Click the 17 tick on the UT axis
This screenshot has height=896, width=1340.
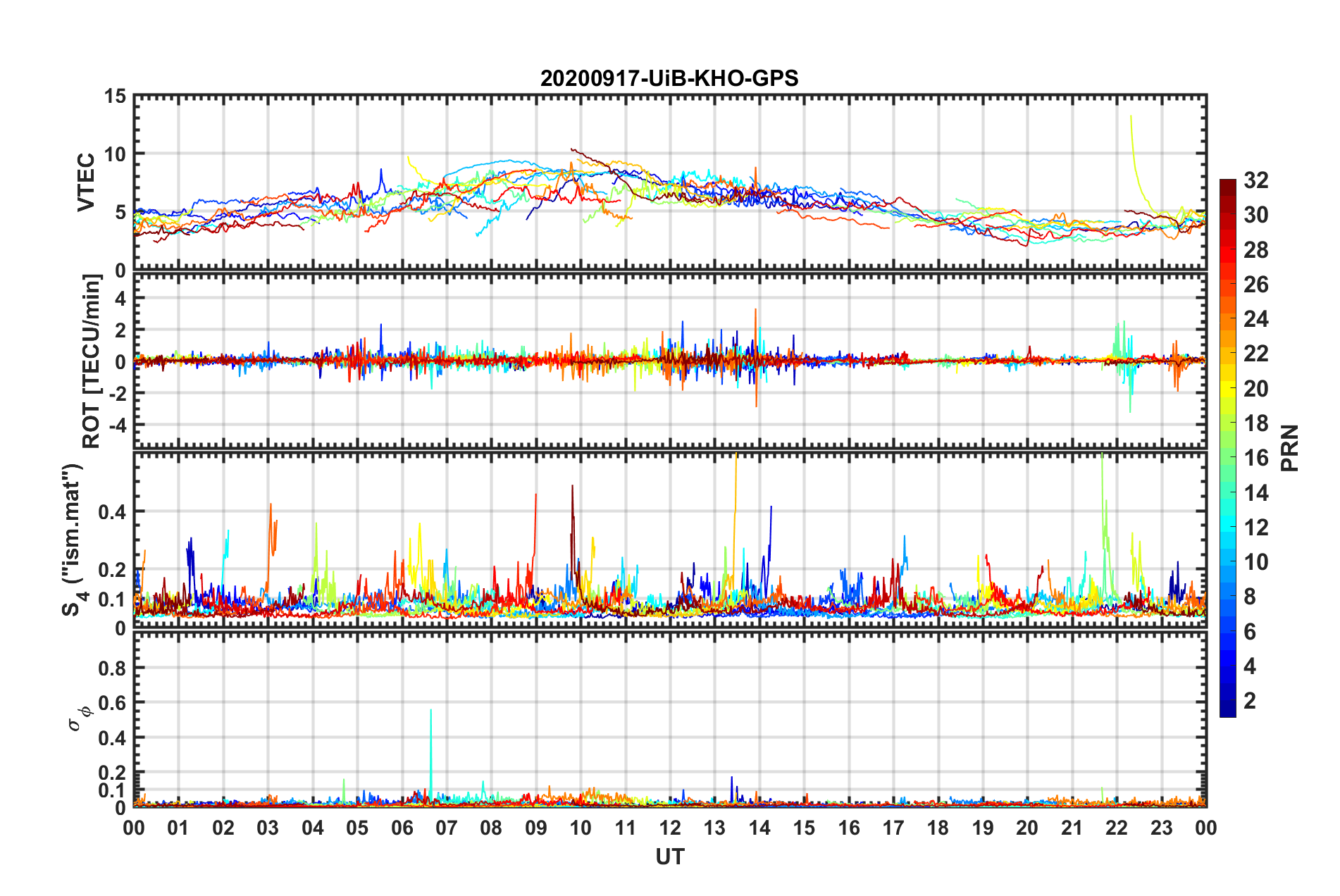pyautogui.click(x=893, y=828)
